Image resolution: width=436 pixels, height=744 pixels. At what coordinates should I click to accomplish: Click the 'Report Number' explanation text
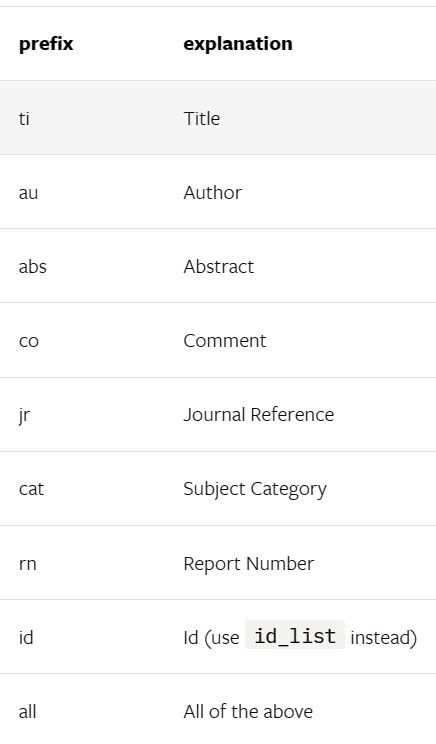click(249, 563)
